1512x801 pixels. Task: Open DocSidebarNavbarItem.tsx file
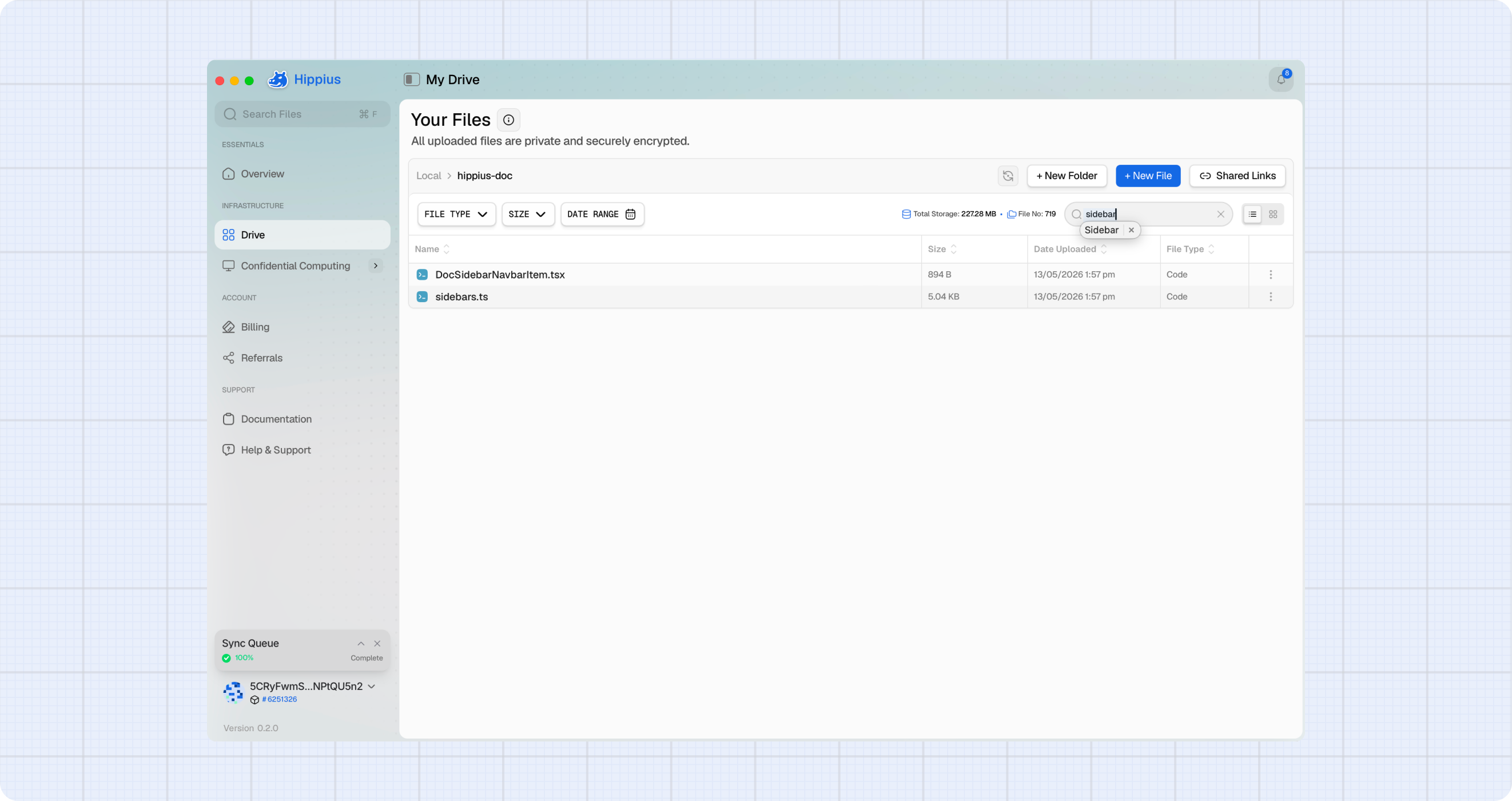(500, 275)
